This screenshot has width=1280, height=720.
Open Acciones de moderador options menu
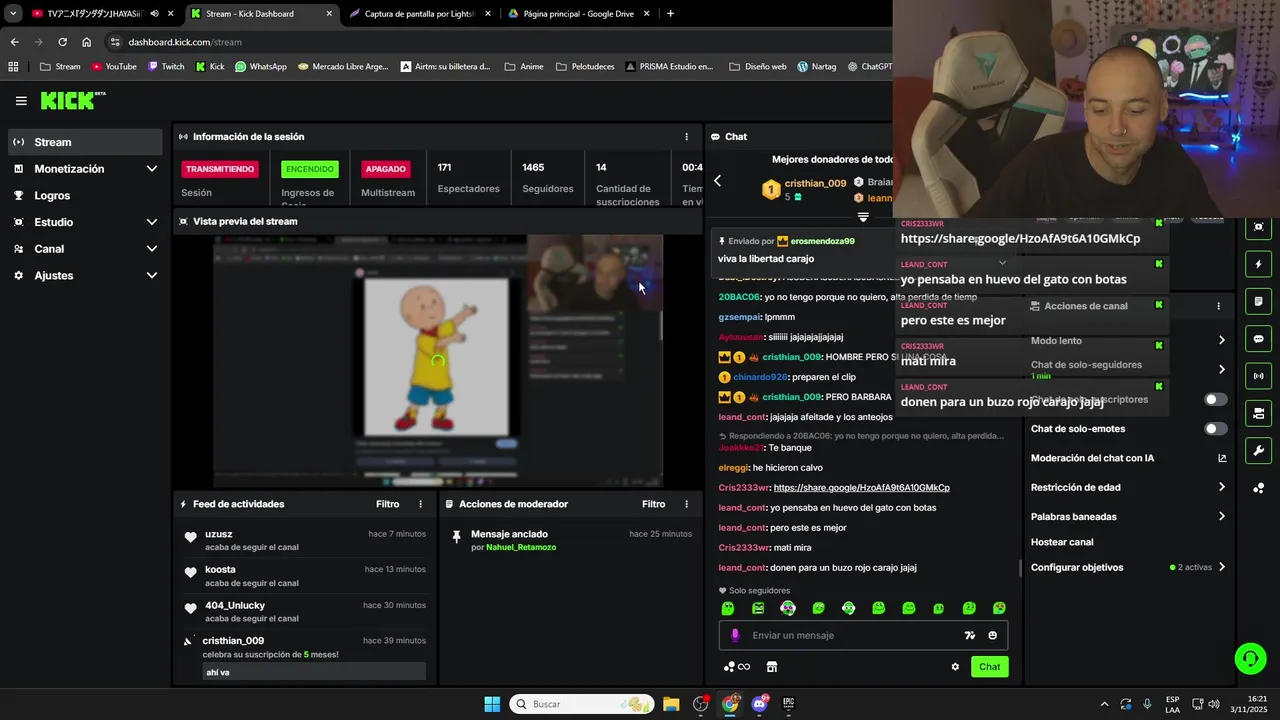pos(686,504)
